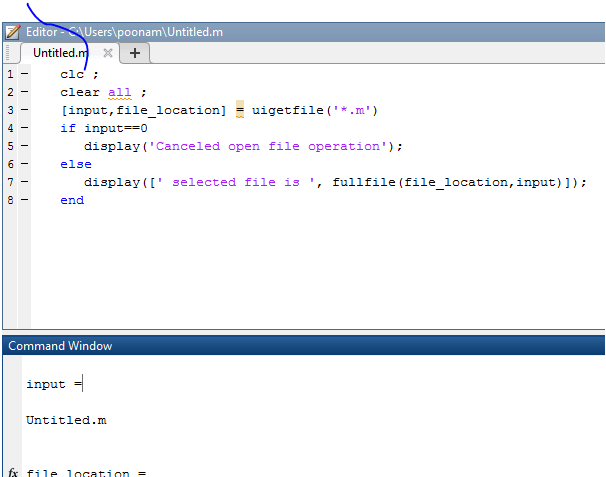
Task: Set breakpoint dash on line 5
Action: coord(24,146)
